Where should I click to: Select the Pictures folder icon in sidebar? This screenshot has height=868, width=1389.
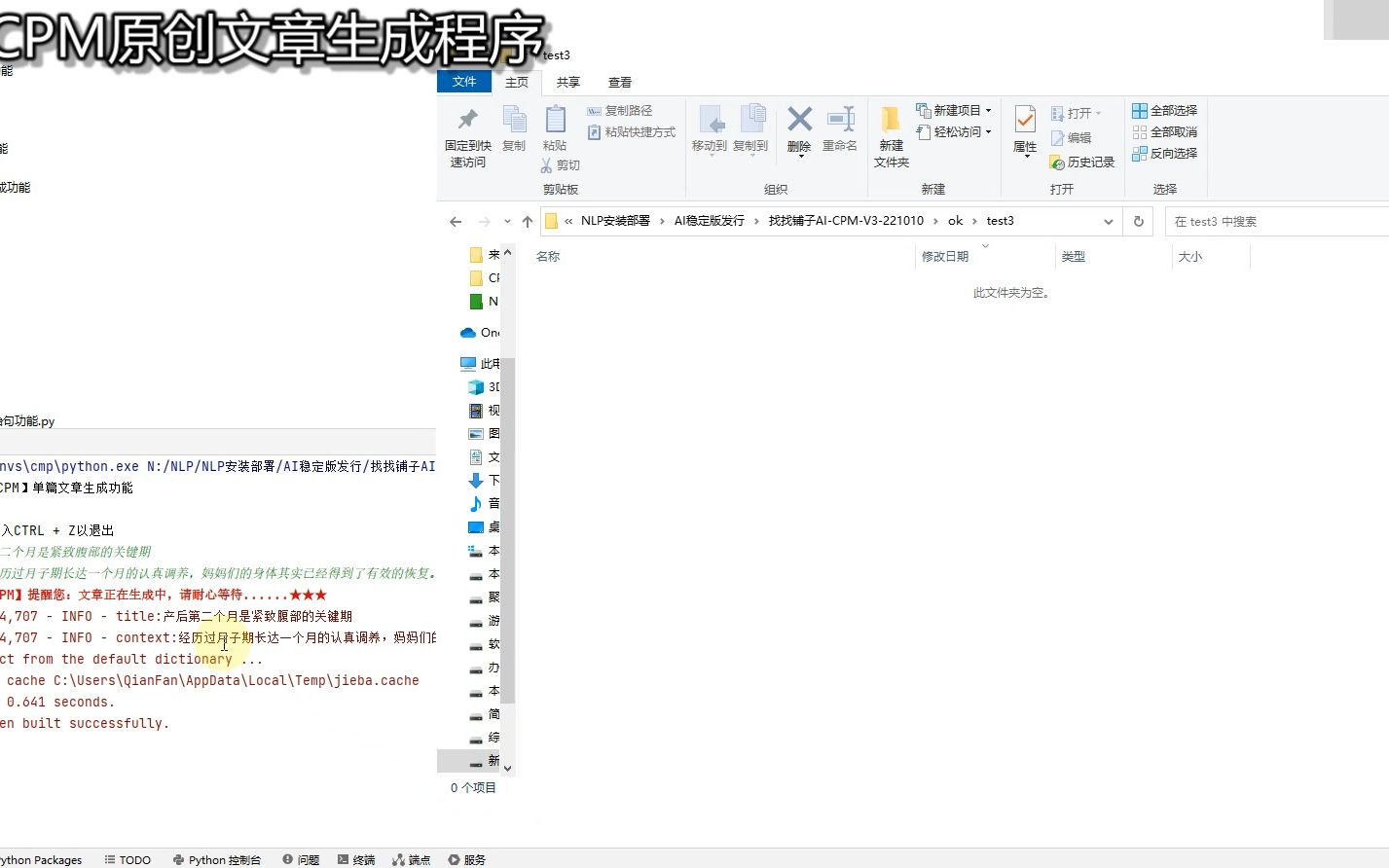click(x=476, y=434)
